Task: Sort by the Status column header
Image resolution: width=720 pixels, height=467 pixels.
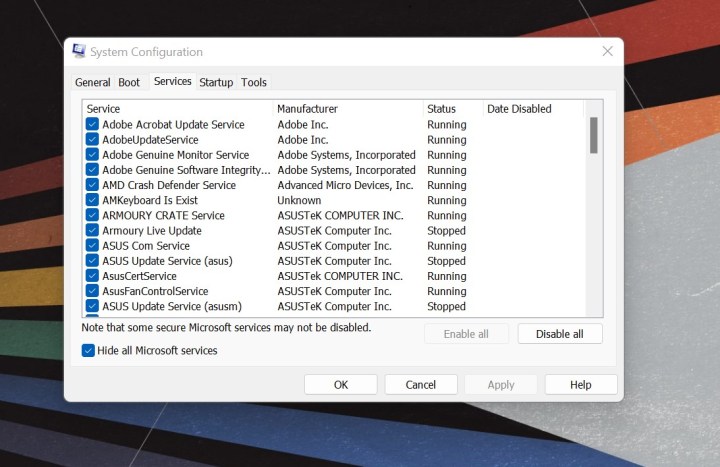Action: [x=453, y=109]
